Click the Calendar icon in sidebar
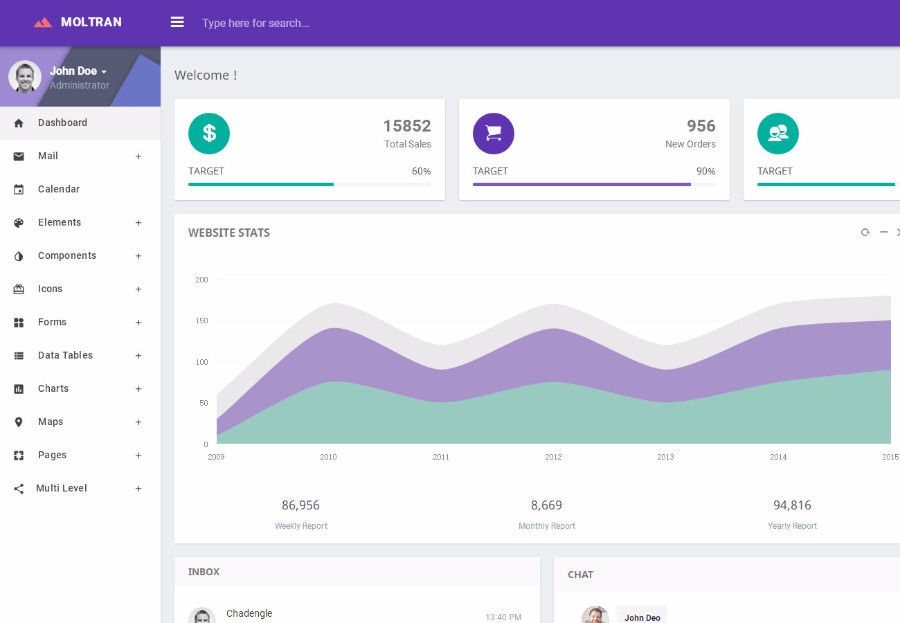The width and height of the screenshot is (900, 623). click(18, 189)
